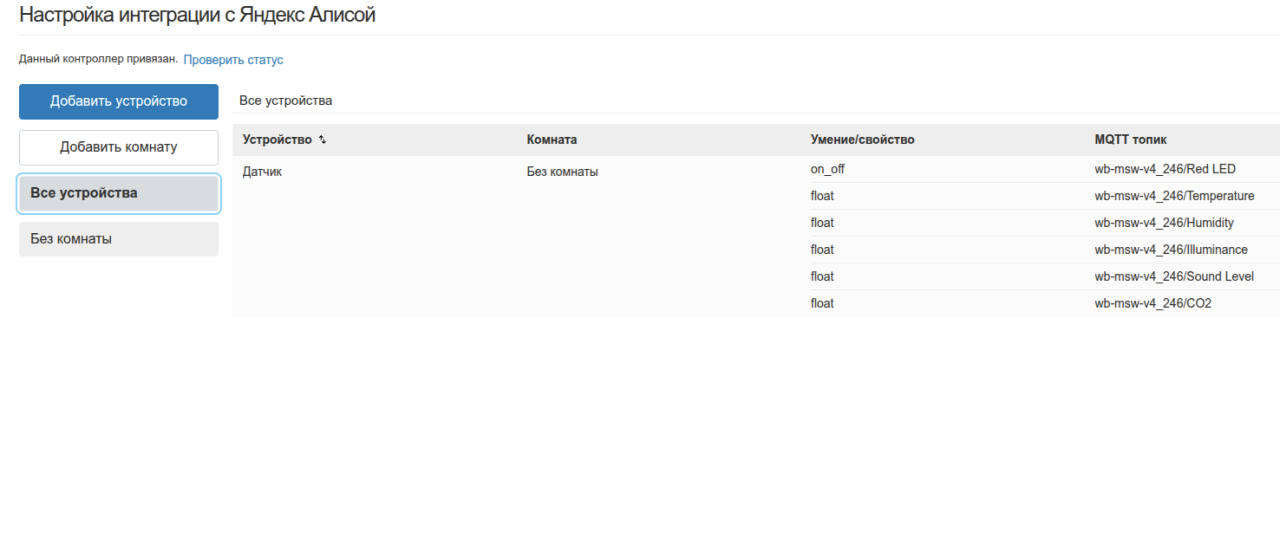Viewport: 1280px width, 539px height.
Task: Click the Комната column header
Action: pos(552,140)
